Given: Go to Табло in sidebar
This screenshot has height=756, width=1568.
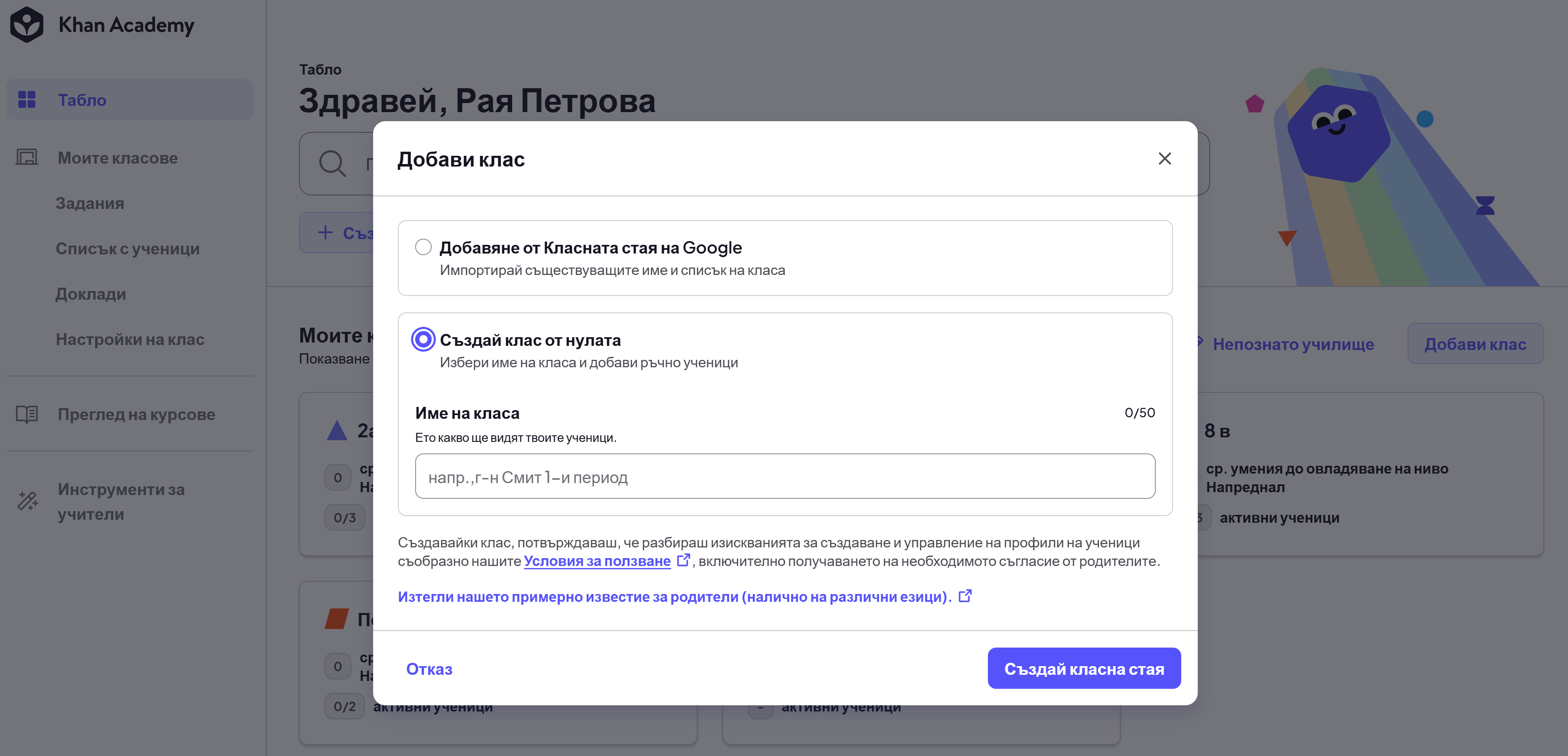Looking at the screenshot, I should coord(129,100).
